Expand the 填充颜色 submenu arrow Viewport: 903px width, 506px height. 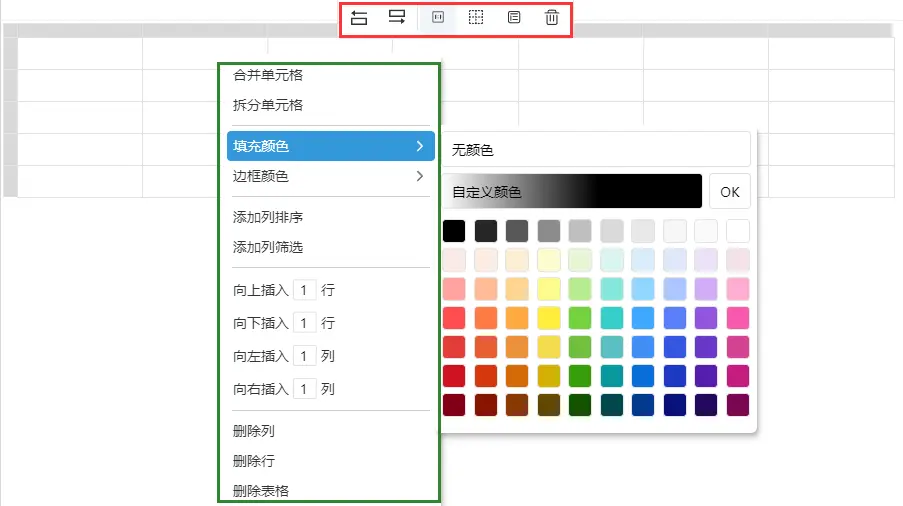tap(419, 147)
